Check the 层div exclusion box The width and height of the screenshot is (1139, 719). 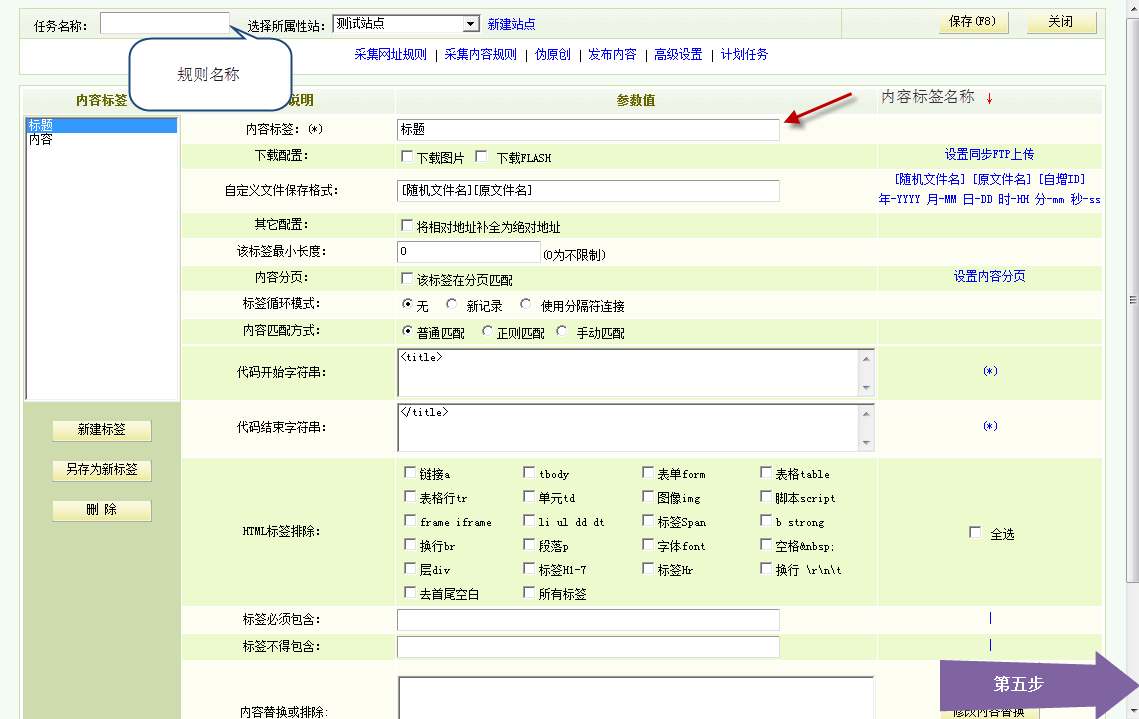[x=410, y=569]
